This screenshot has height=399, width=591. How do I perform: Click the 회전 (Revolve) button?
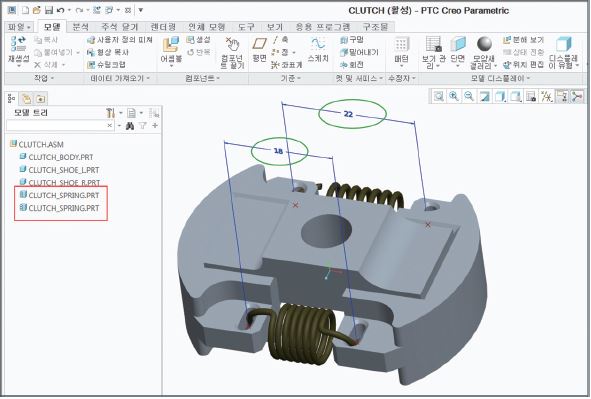point(352,65)
